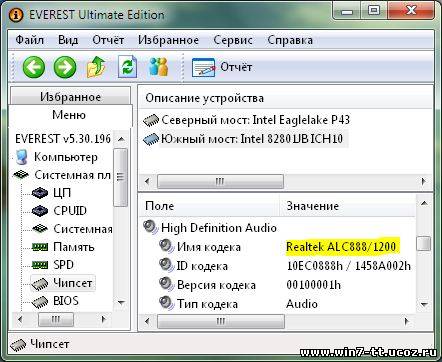442x362 pixels.
Task: Click the BIOS chip icon
Action: (x=40, y=302)
